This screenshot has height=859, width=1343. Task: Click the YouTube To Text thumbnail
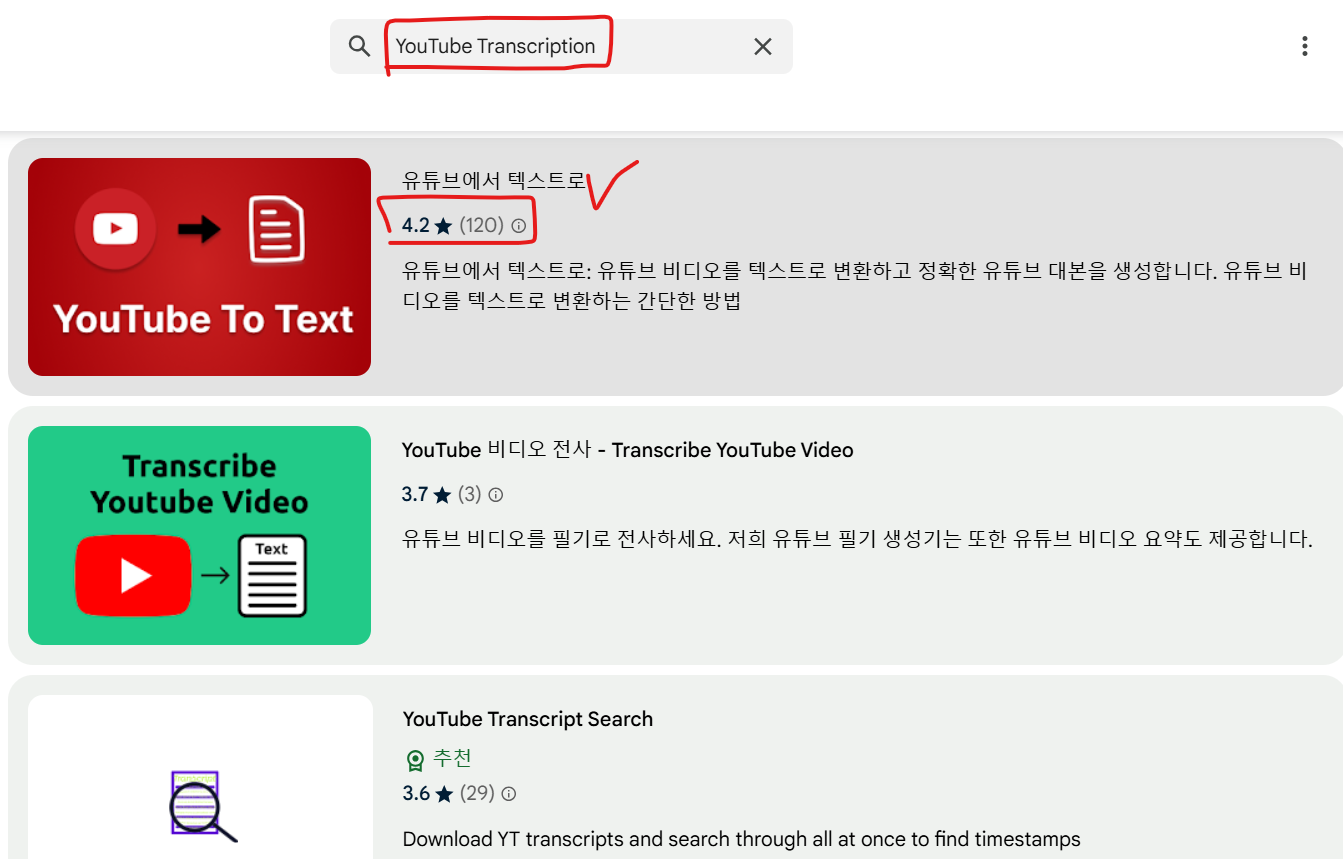(x=199, y=266)
